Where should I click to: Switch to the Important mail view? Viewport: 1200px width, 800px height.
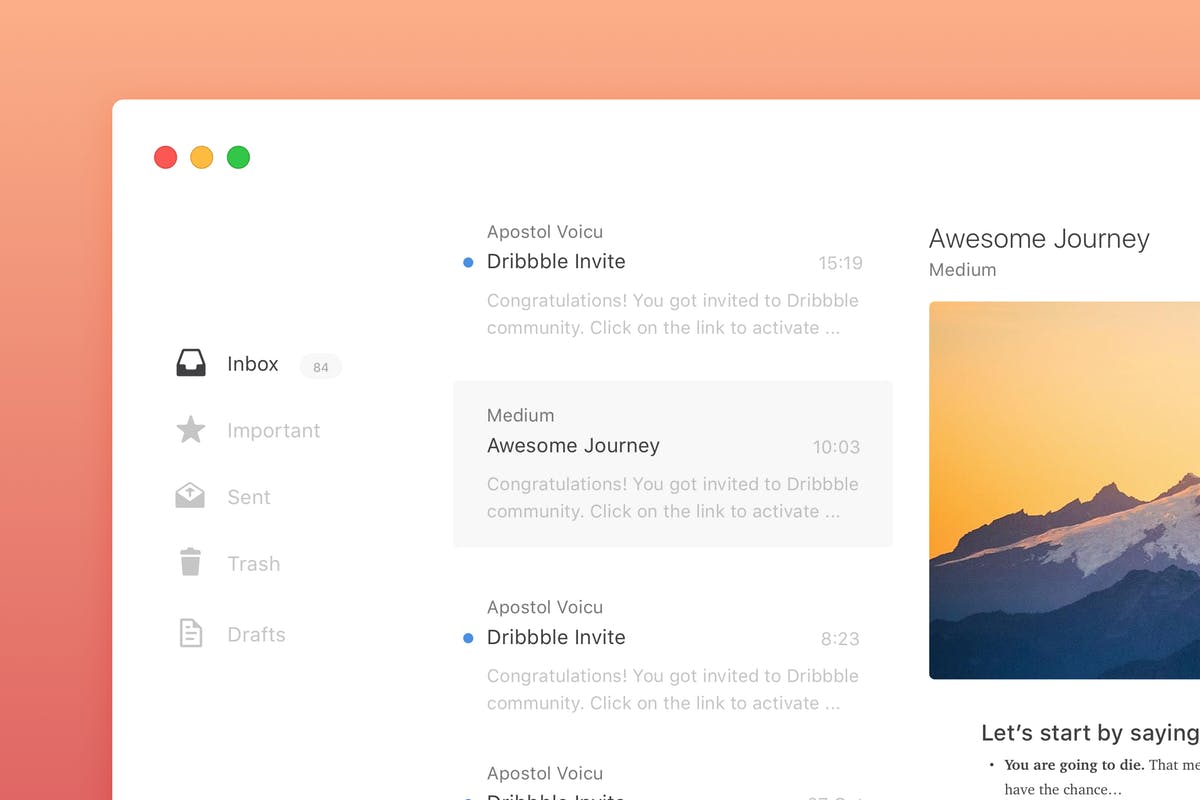click(274, 430)
